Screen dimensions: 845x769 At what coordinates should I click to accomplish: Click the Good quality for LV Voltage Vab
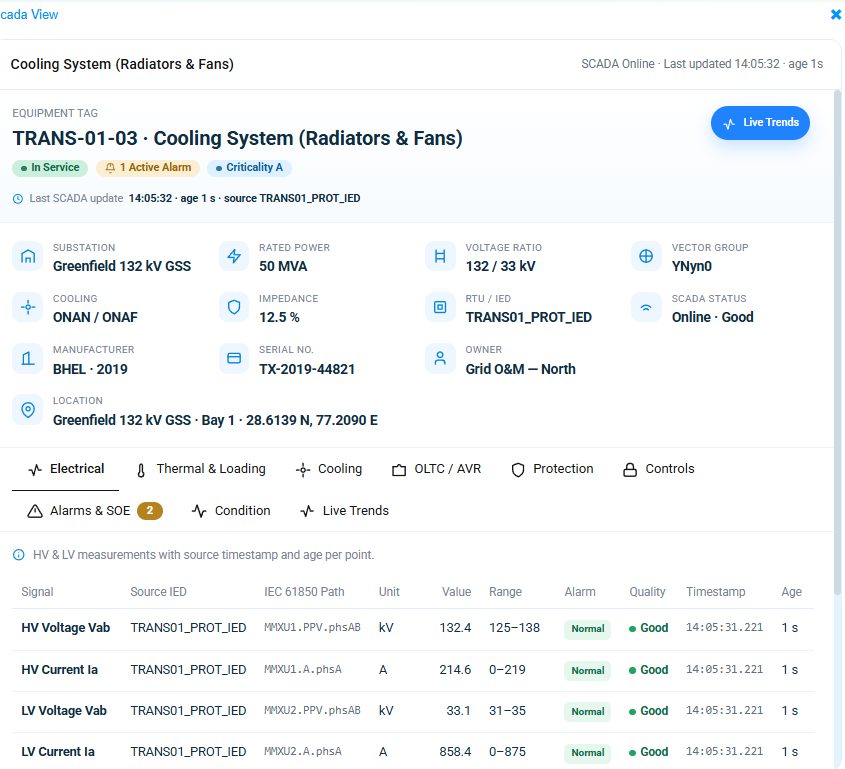click(648, 711)
